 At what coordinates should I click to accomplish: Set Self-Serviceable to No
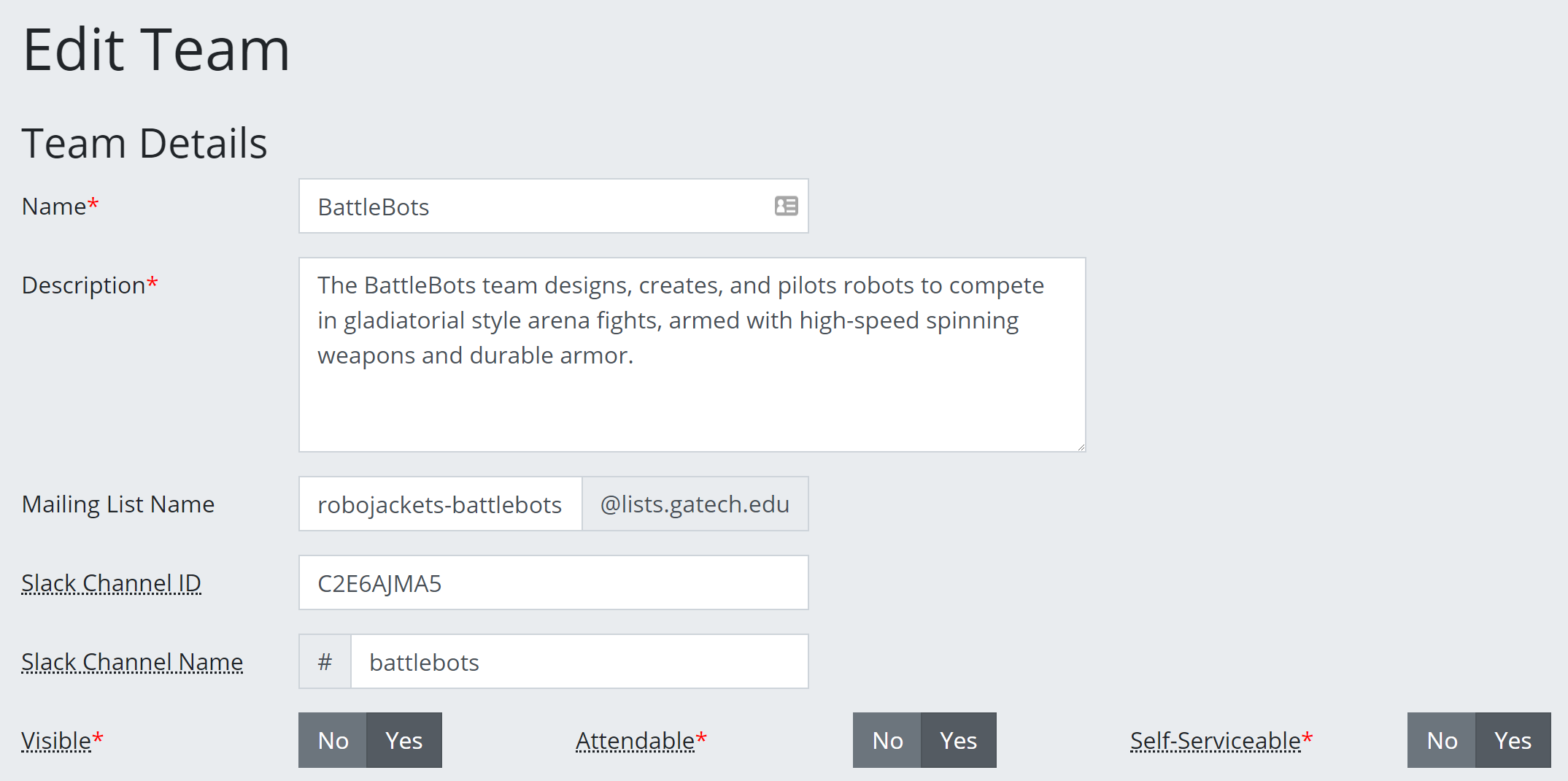pos(1442,740)
